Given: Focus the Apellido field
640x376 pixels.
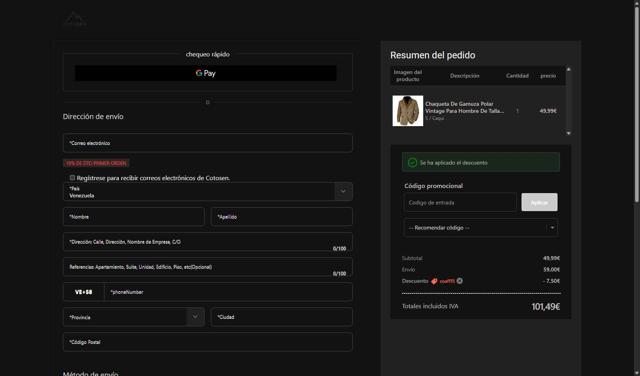Looking at the screenshot, I should point(282,217).
